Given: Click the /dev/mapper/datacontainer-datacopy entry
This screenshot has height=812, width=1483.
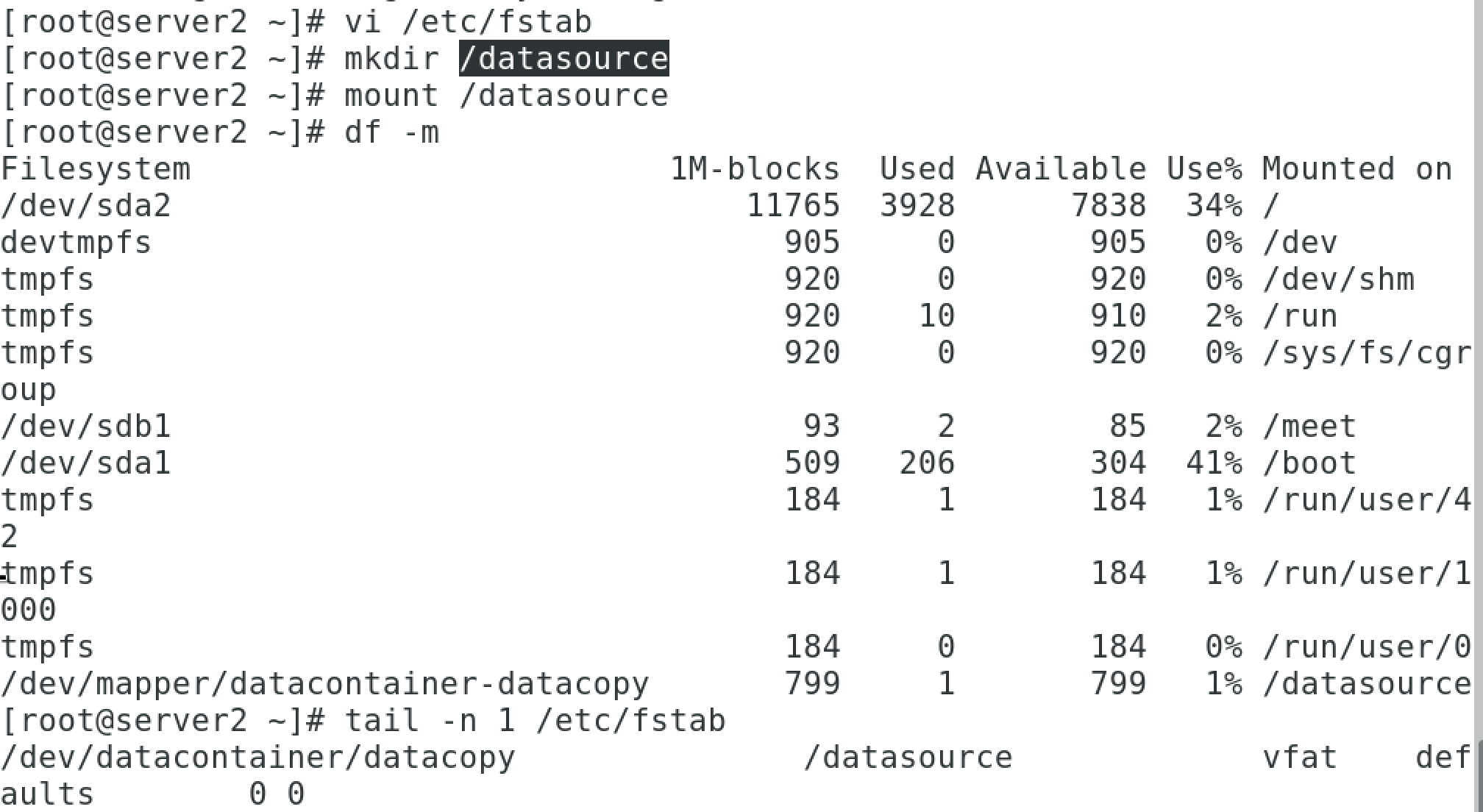Looking at the screenshot, I should pyautogui.click(x=325, y=684).
